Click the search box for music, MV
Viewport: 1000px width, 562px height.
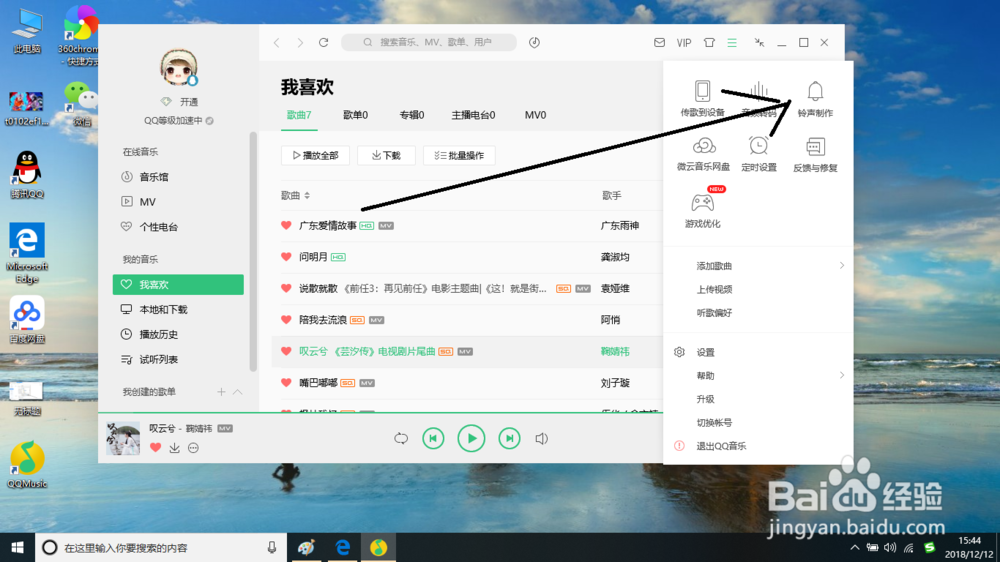[x=429, y=42]
